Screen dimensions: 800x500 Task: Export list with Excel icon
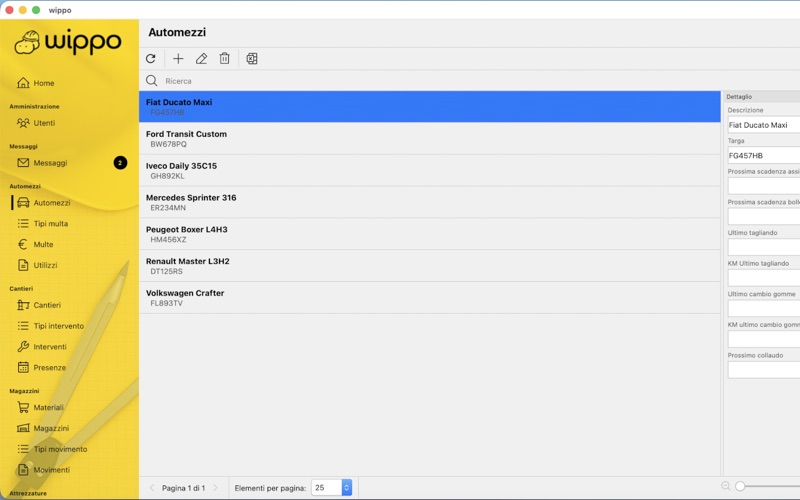click(x=252, y=59)
